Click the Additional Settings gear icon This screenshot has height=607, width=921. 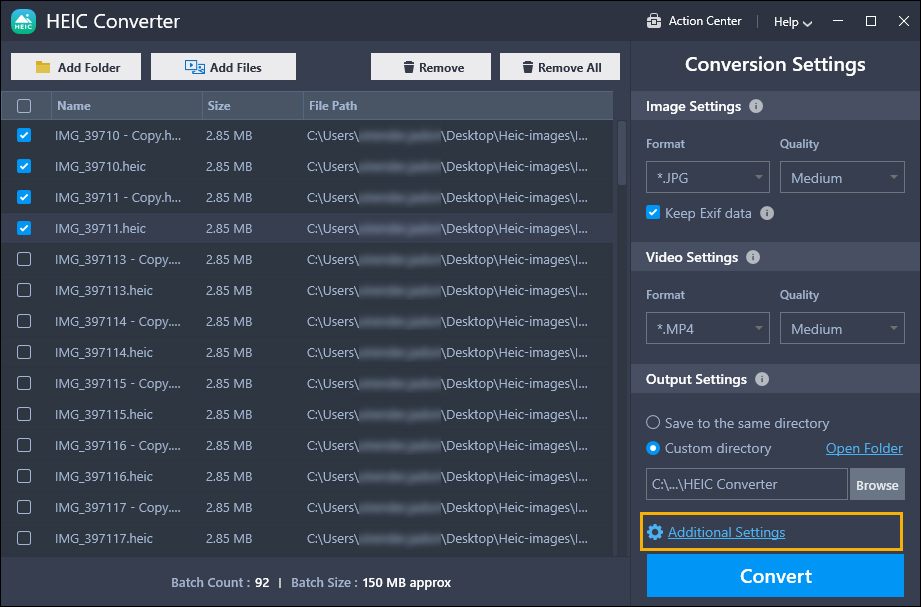point(655,532)
